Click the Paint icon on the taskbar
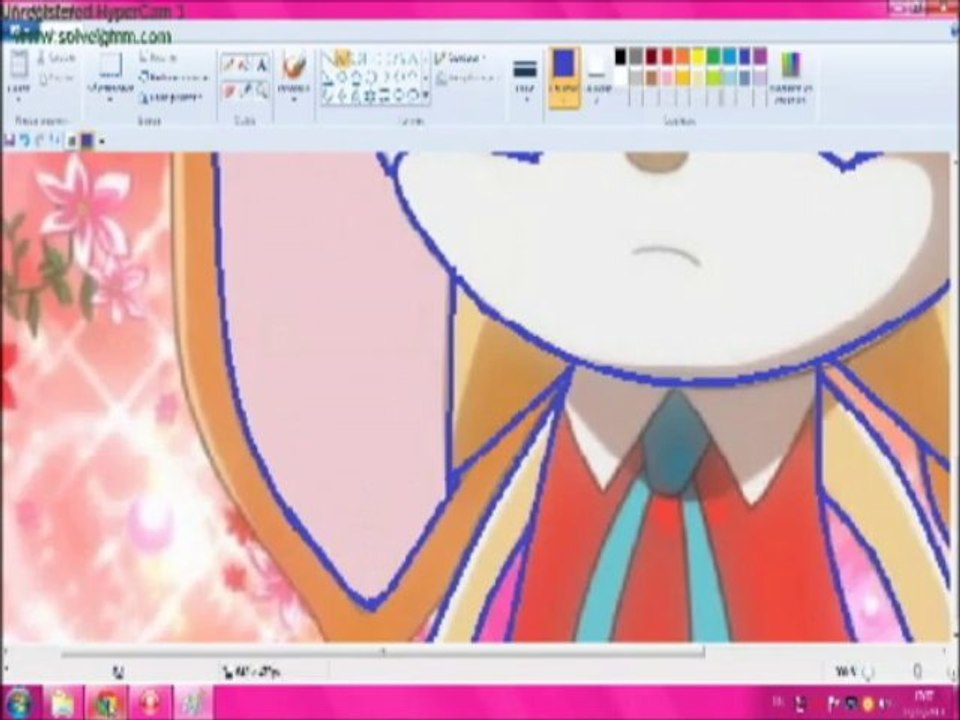The image size is (960, 720). tap(193, 703)
